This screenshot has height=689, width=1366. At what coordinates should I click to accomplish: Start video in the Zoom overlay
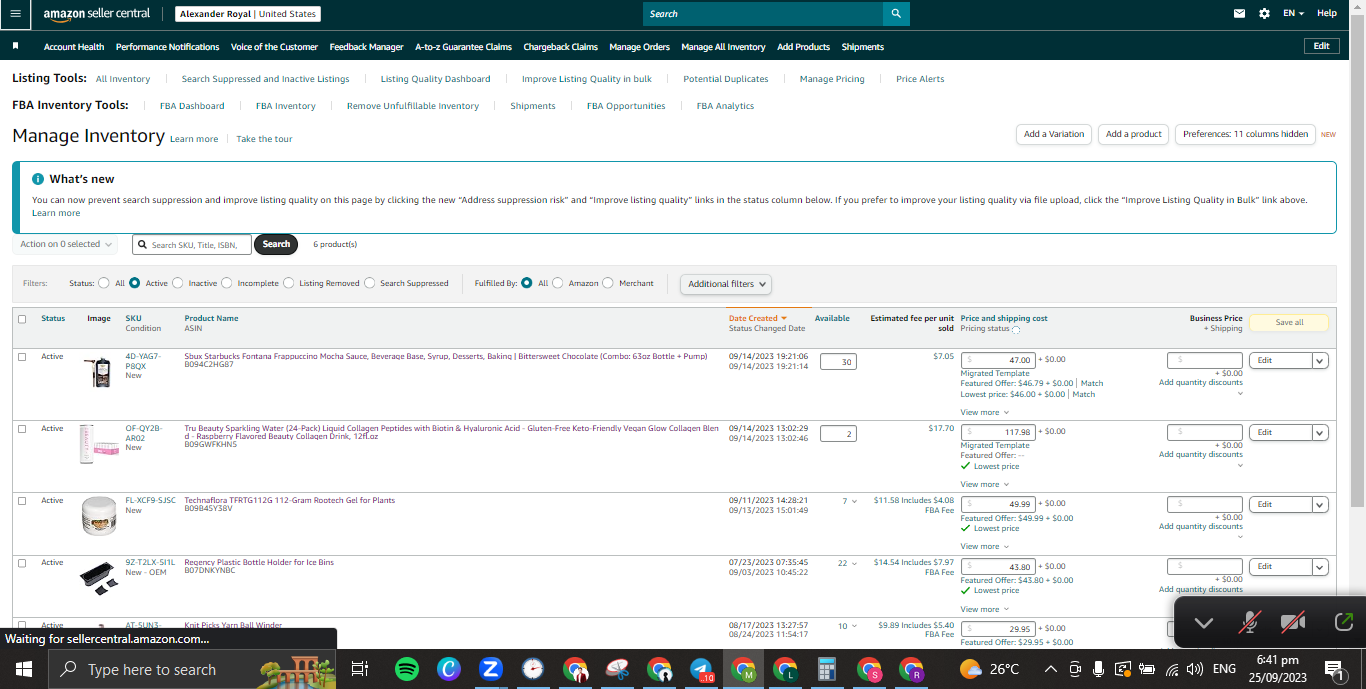1293,623
